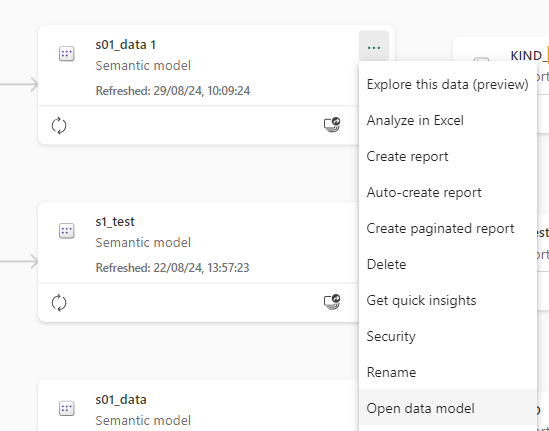Choose Get quick insights from the menu
The width and height of the screenshot is (549, 431).
click(448, 300)
